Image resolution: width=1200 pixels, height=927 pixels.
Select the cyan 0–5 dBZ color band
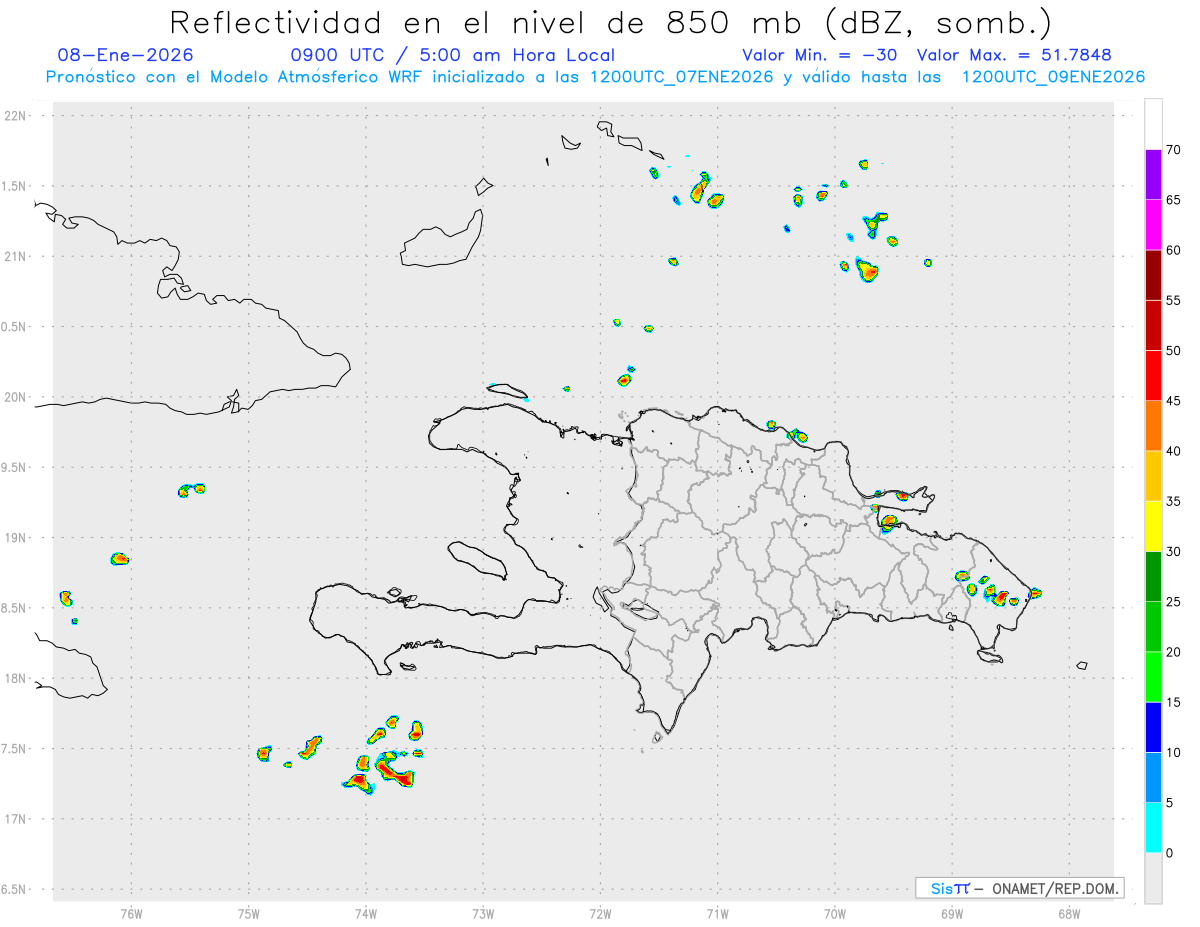coord(1153,828)
